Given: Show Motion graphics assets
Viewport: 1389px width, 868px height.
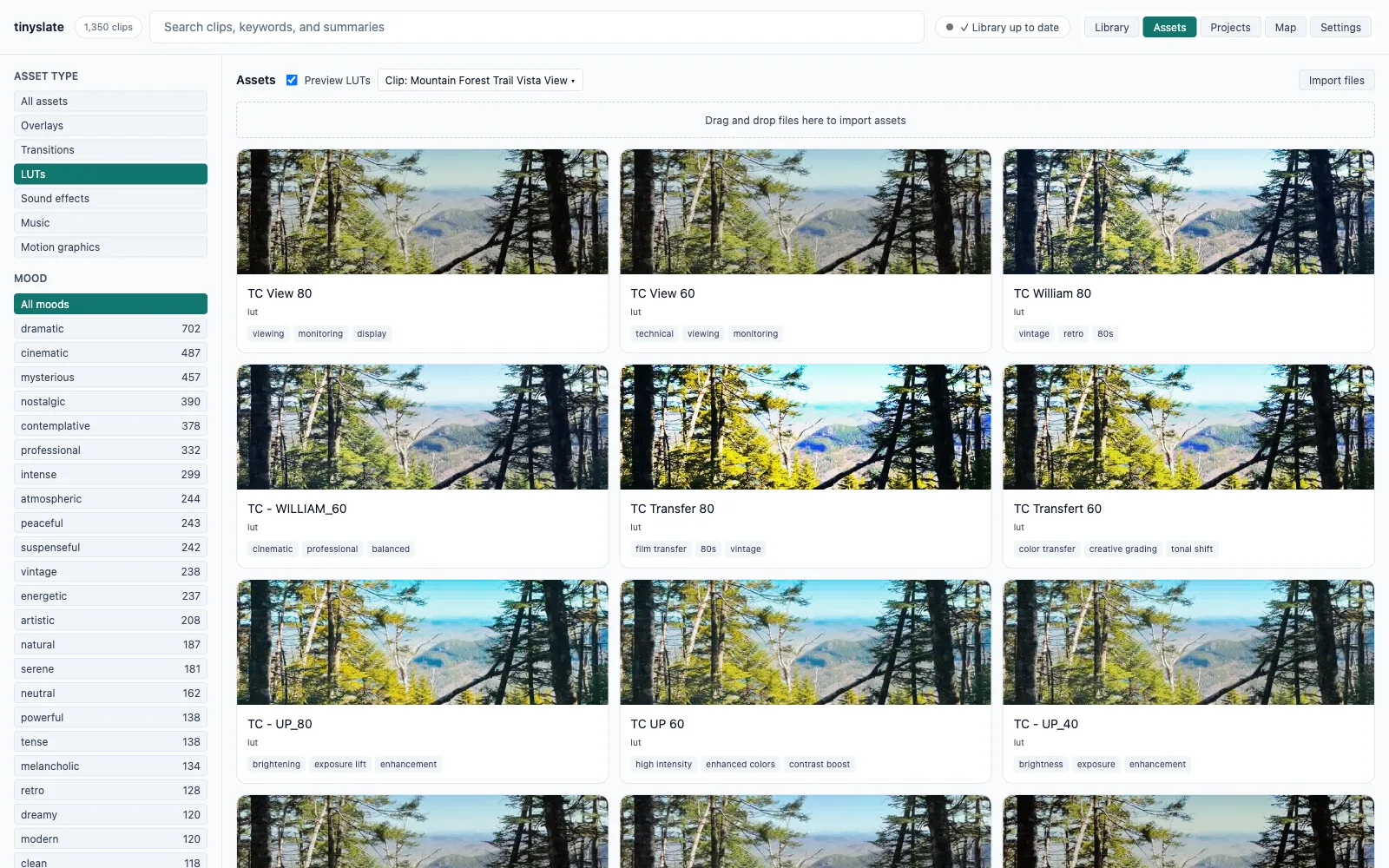Looking at the screenshot, I should [x=110, y=247].
